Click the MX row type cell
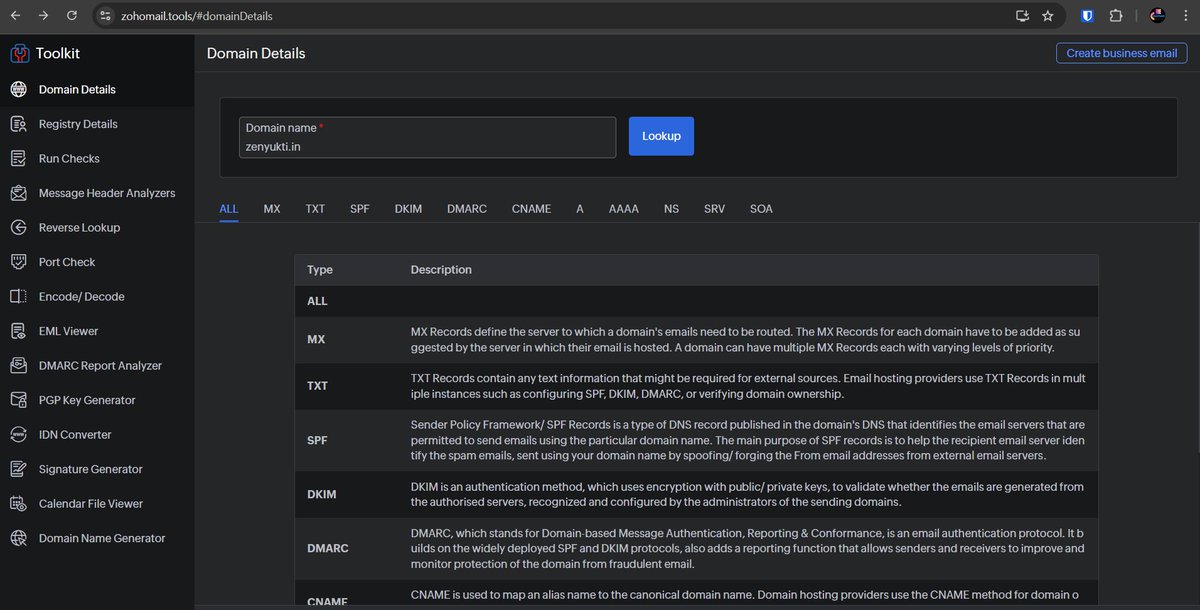This screenshot has height=610, width=1200. click(315, 339)
